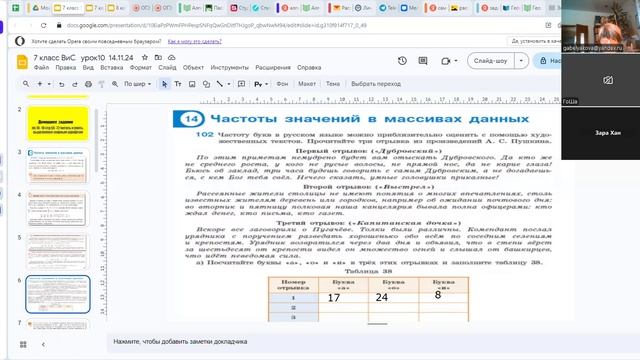The image size is (640, 360).
Task: Open the comments history icon
Action: click(x=423, y=61)
